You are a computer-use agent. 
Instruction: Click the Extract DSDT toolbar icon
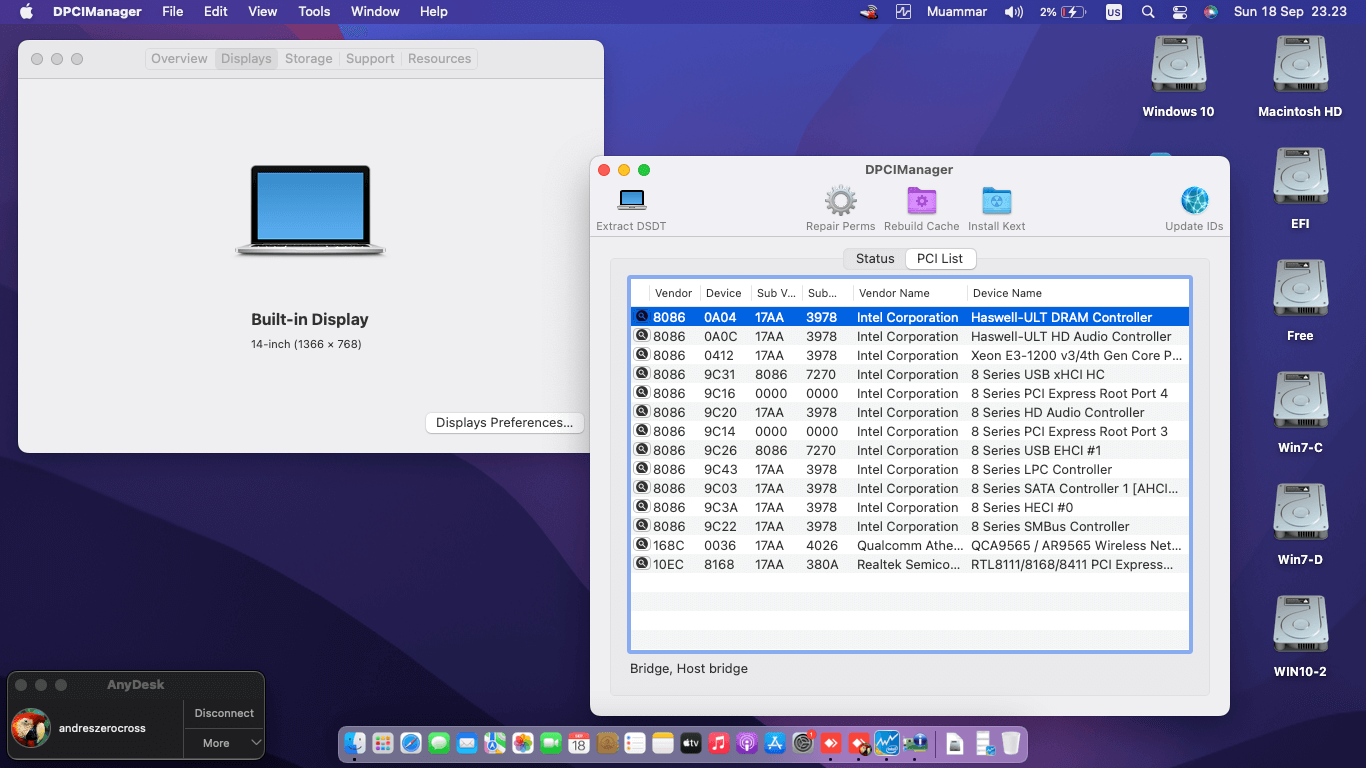632,200
